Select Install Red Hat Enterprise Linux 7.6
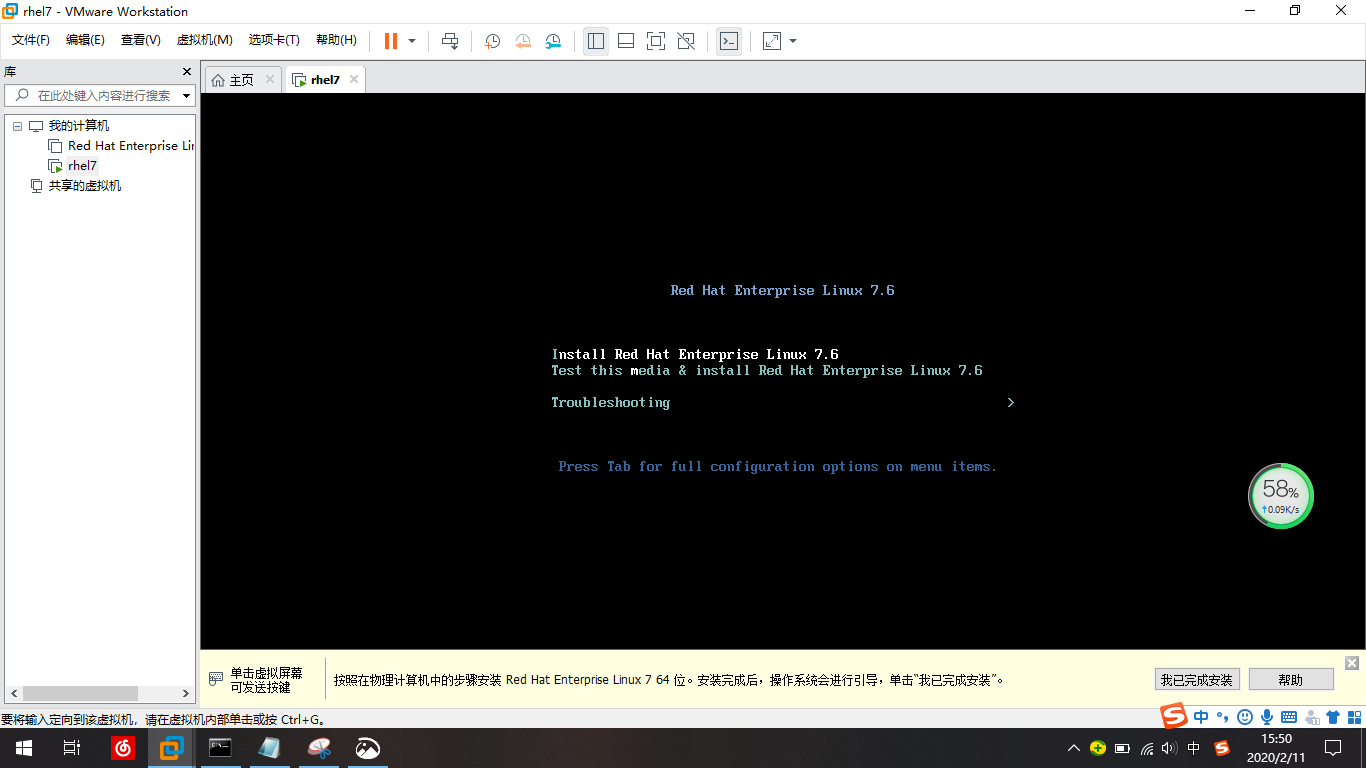This screenshot has width=1366, height=768. [x=695, y=354]
